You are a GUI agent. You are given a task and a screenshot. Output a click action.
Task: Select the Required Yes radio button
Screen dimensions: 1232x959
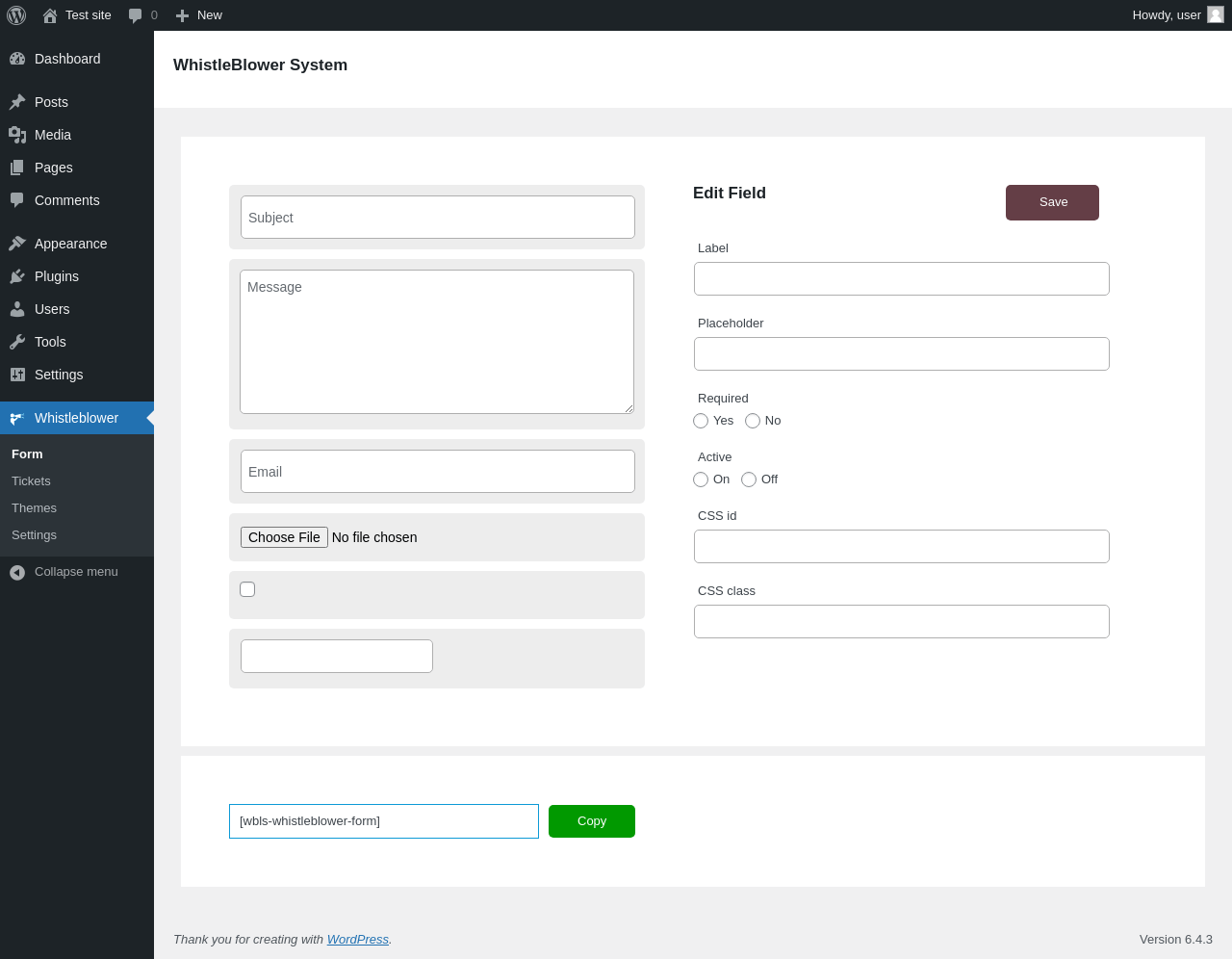tap(701, 421)
